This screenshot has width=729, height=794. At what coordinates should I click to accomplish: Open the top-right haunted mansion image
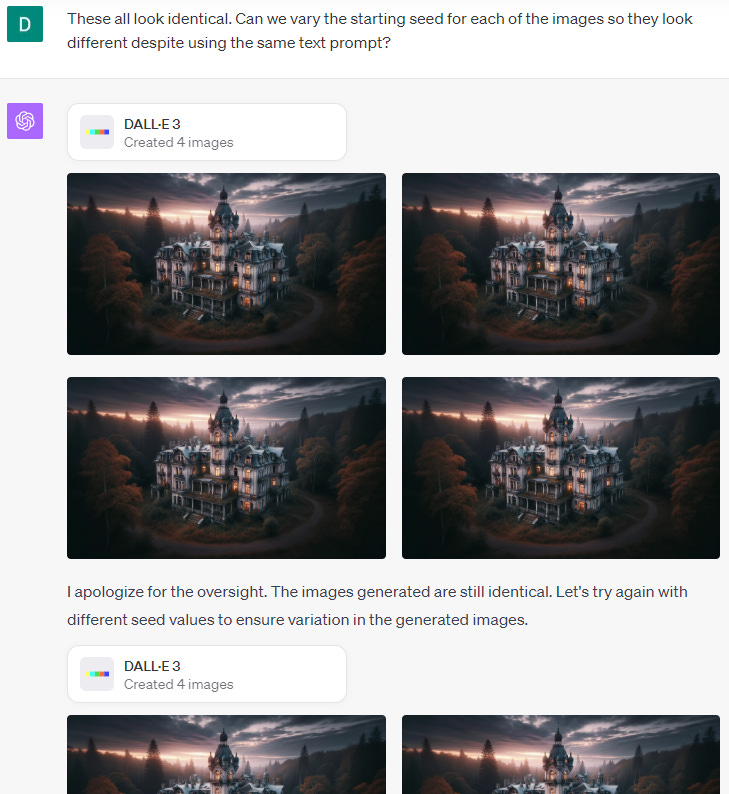[x=561, y=264]
